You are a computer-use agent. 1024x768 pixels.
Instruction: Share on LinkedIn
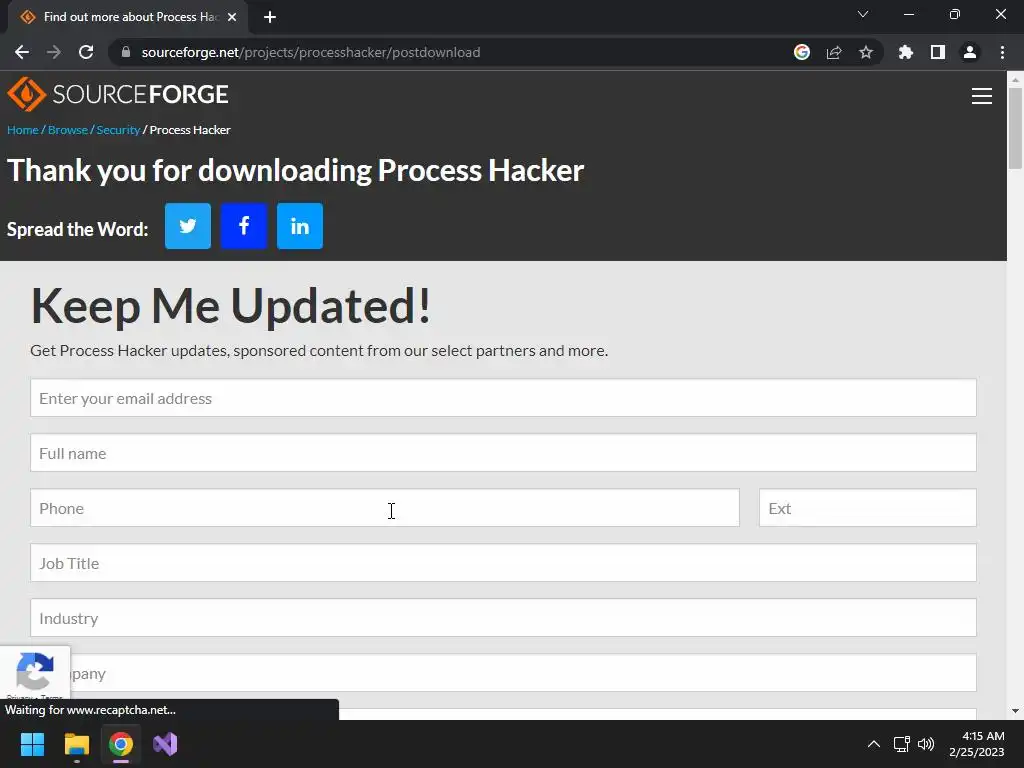click(x=300, y=226)
